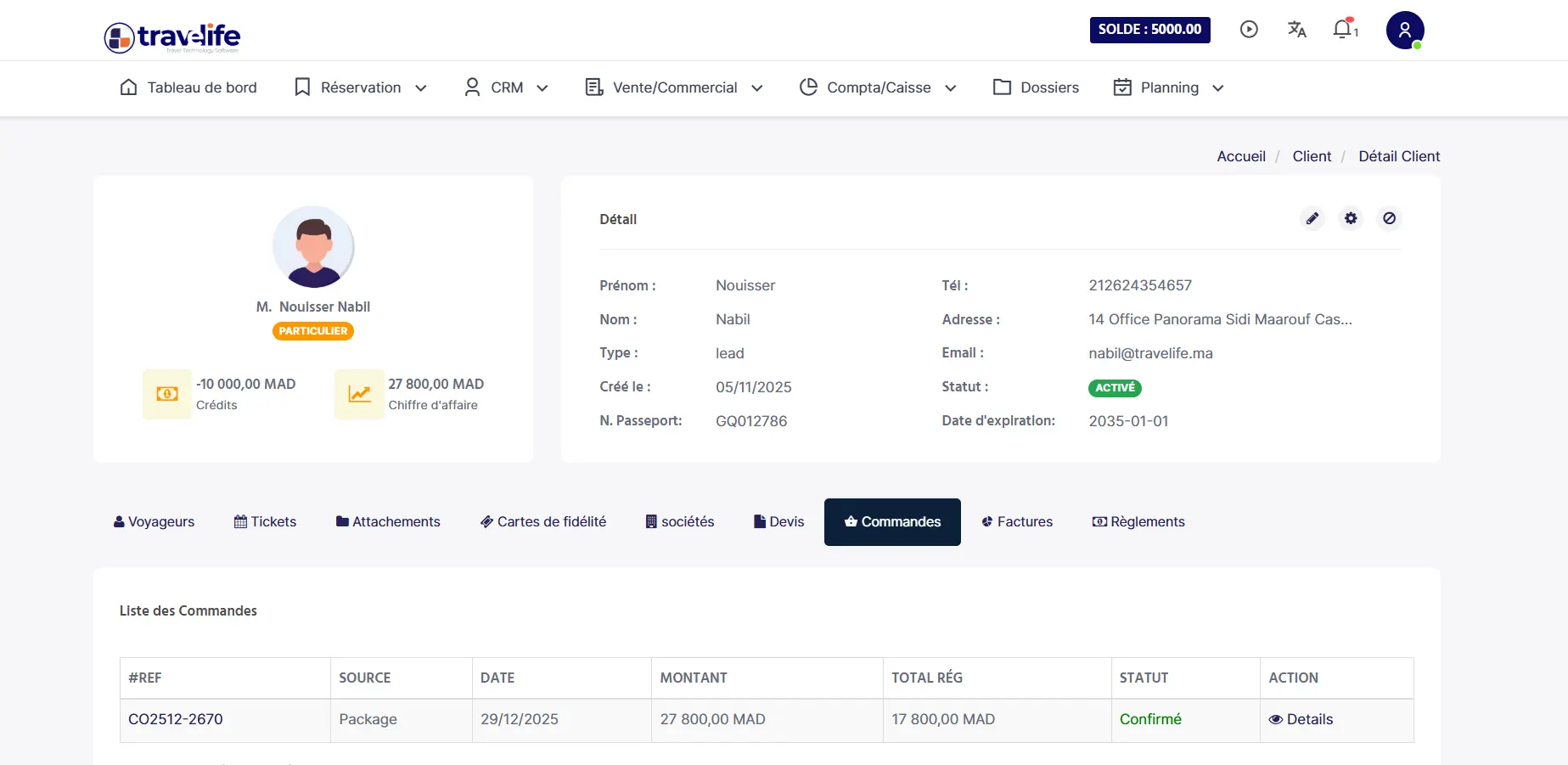
Task: Click the play tutorial icon in header
Action: coord(1249,30)
